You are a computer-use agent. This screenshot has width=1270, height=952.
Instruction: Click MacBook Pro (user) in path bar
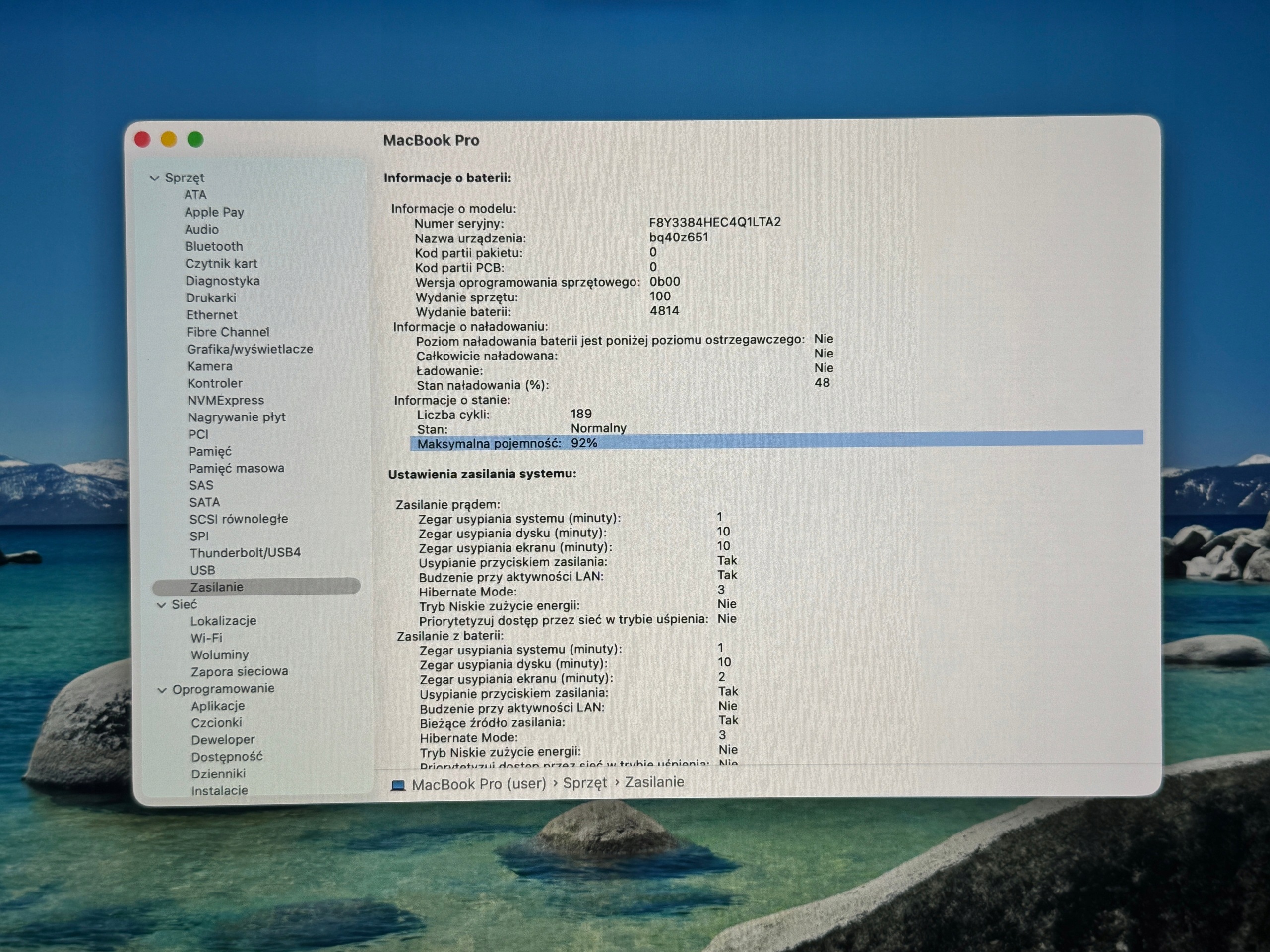point(479,784)
